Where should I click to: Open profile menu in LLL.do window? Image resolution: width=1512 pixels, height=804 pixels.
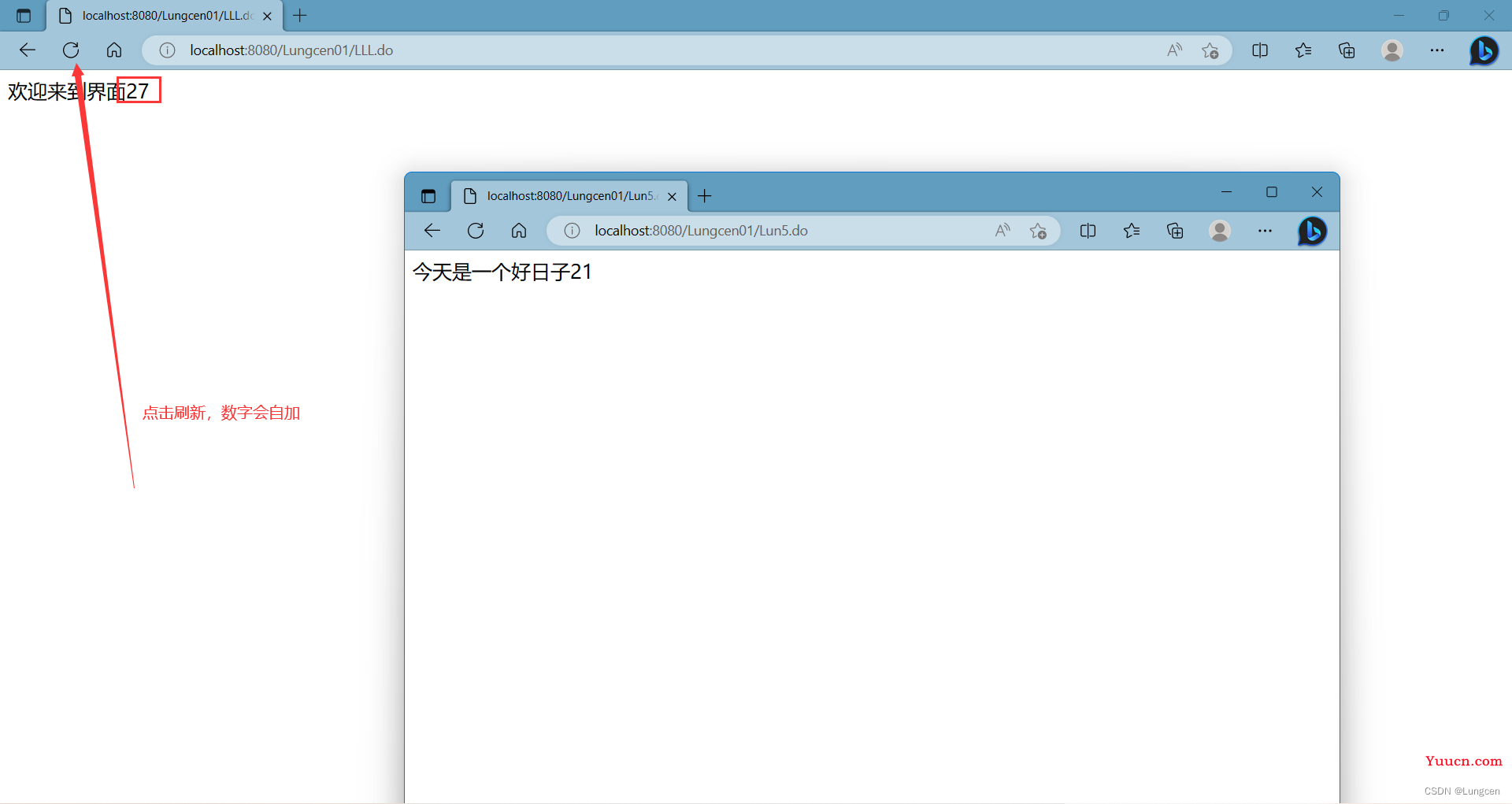click(1392, 50)
